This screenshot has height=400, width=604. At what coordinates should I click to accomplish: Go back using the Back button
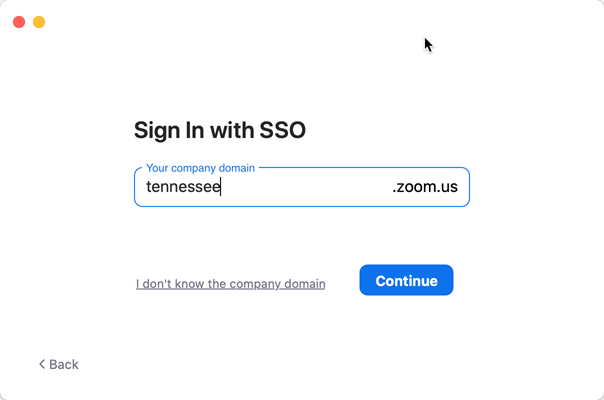[59, 364]
